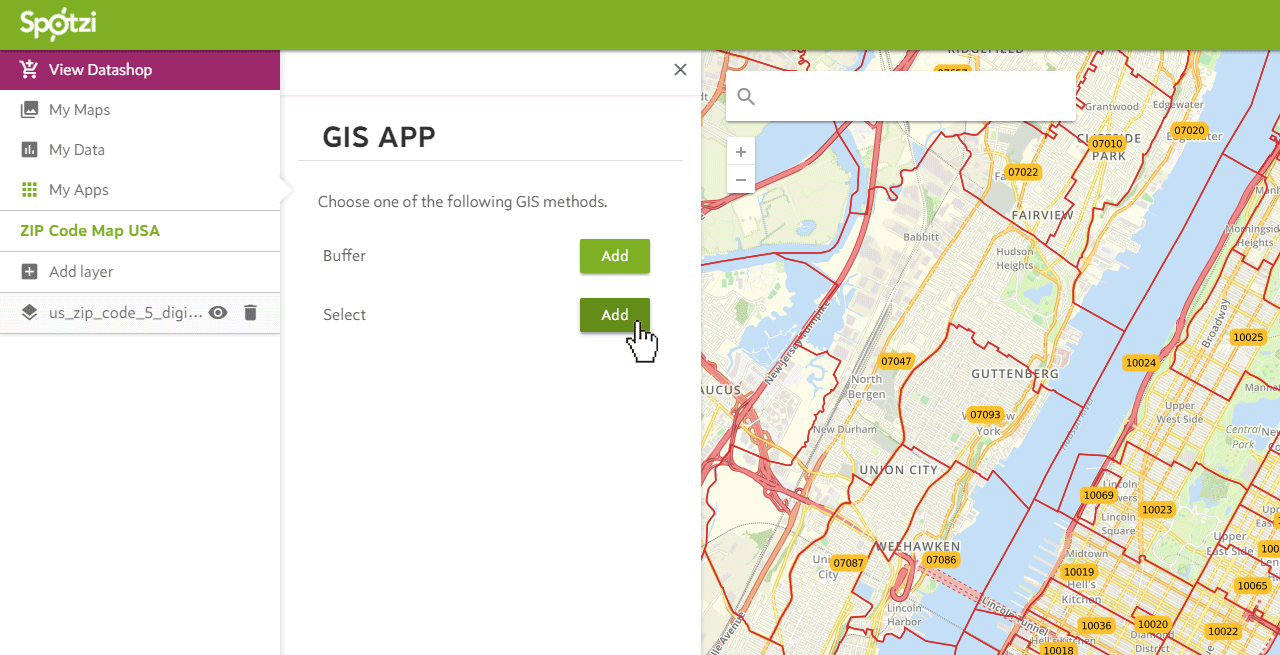
Task: Zoom in on the map
Action: click(741, 152)
